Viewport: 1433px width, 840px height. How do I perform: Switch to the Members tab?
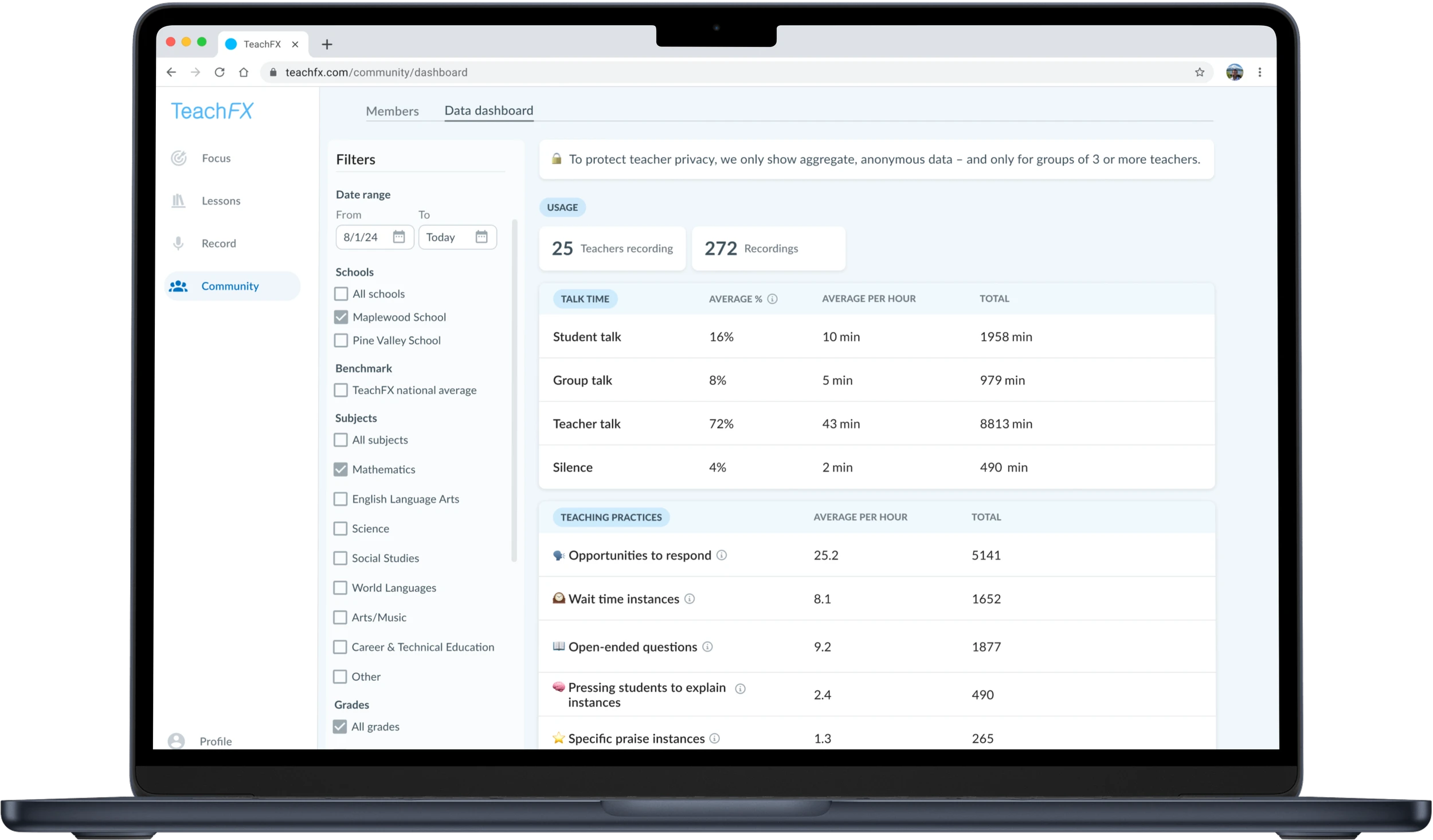click(392, 111)
